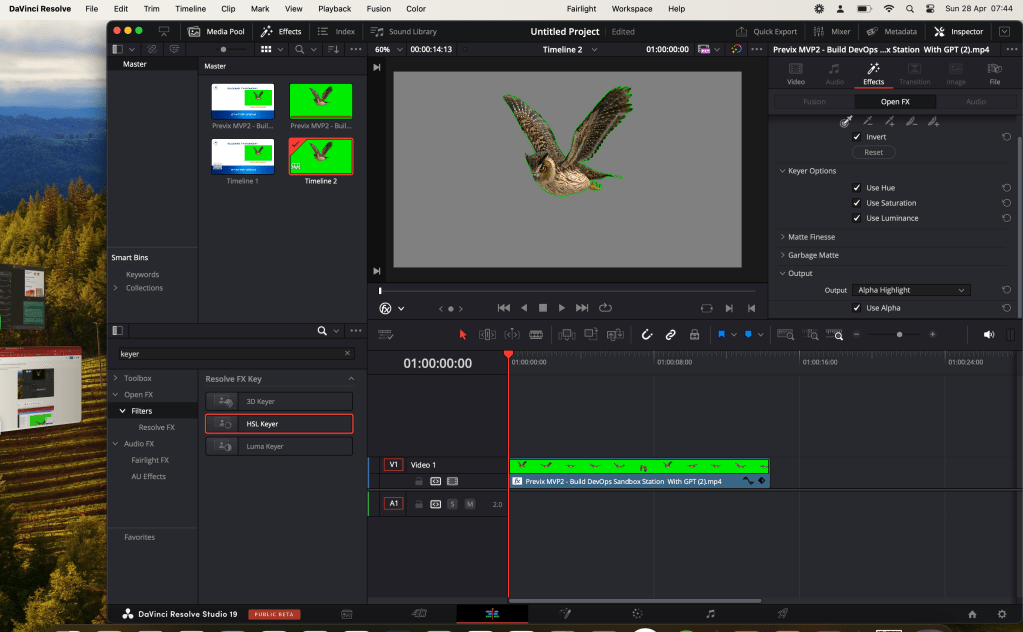Open the Fusion menu

(378, 8)
